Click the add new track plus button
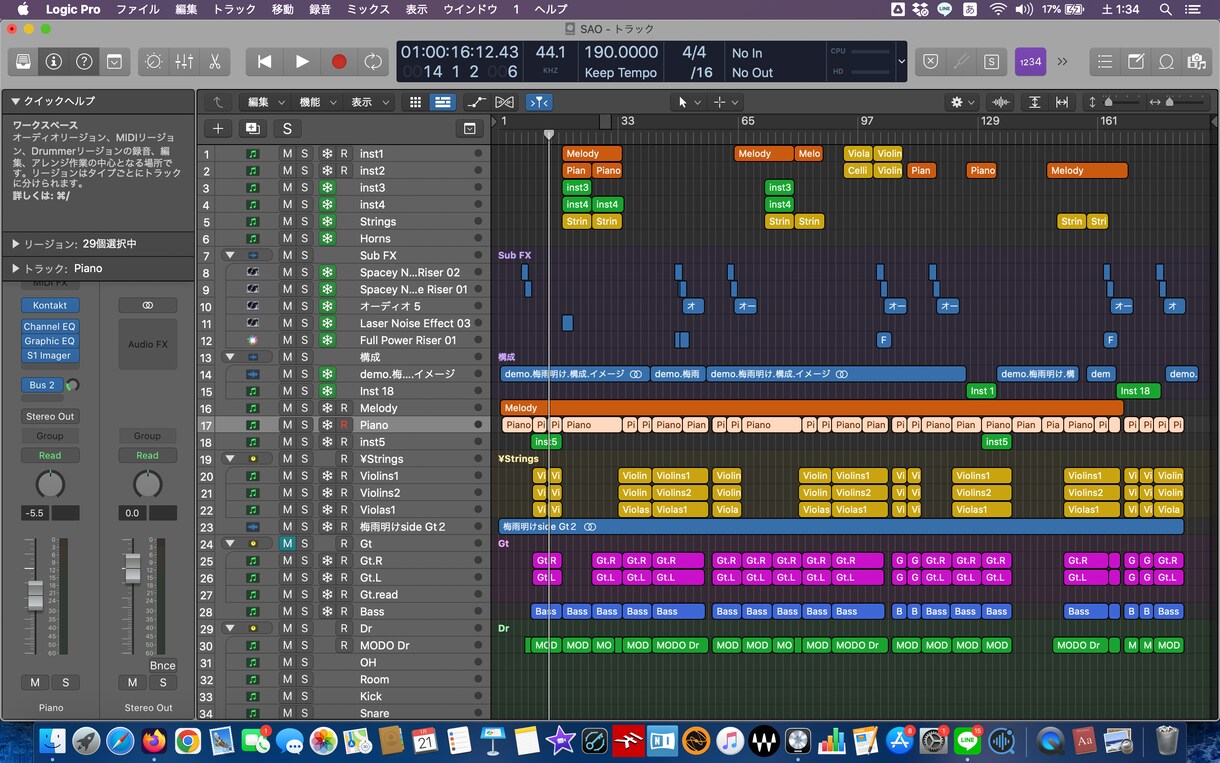This screenshot has height=763, width=1220. point(218,128)
